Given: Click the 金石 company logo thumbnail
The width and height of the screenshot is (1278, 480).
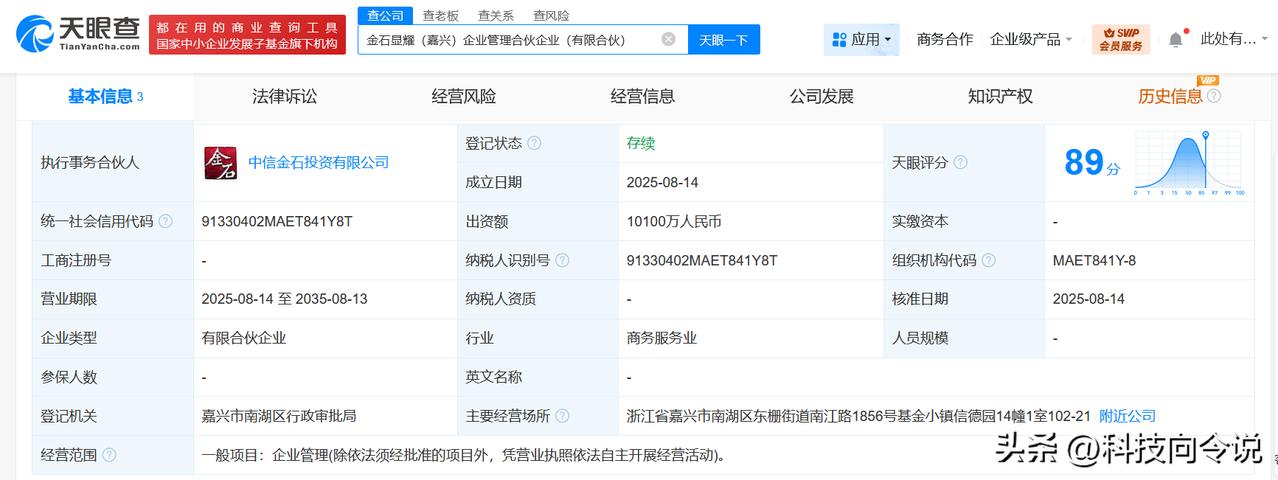Looking at the screenshot, I should [221, 162].
